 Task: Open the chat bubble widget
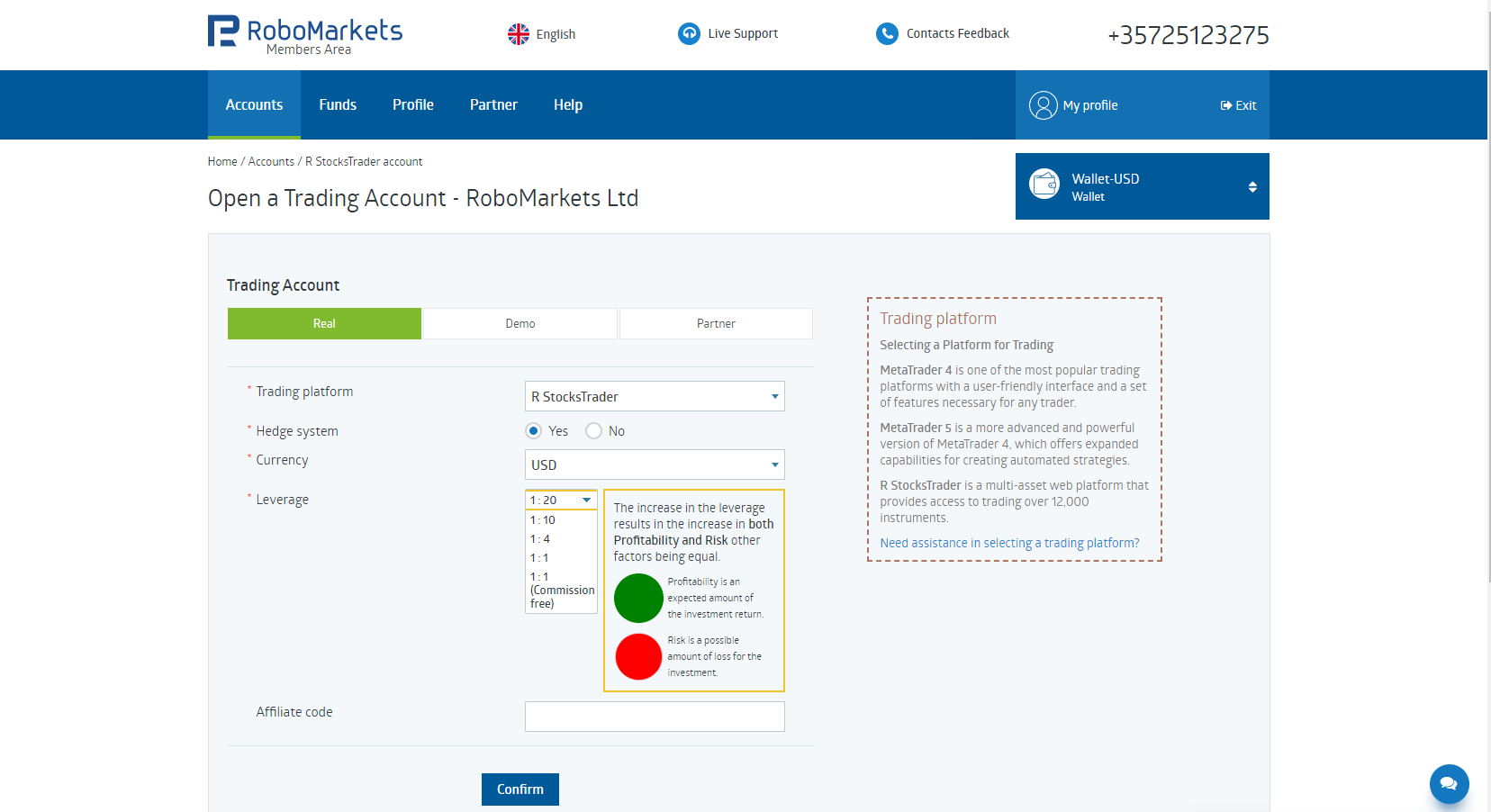(1449, 783)
